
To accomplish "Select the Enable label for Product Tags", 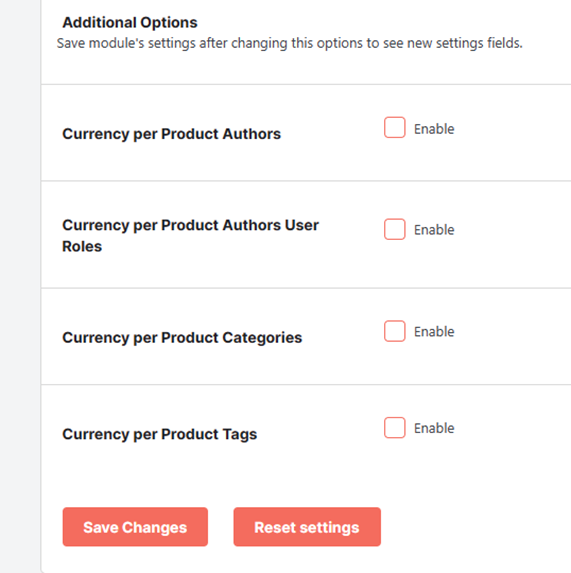I will tap(434, 428).
